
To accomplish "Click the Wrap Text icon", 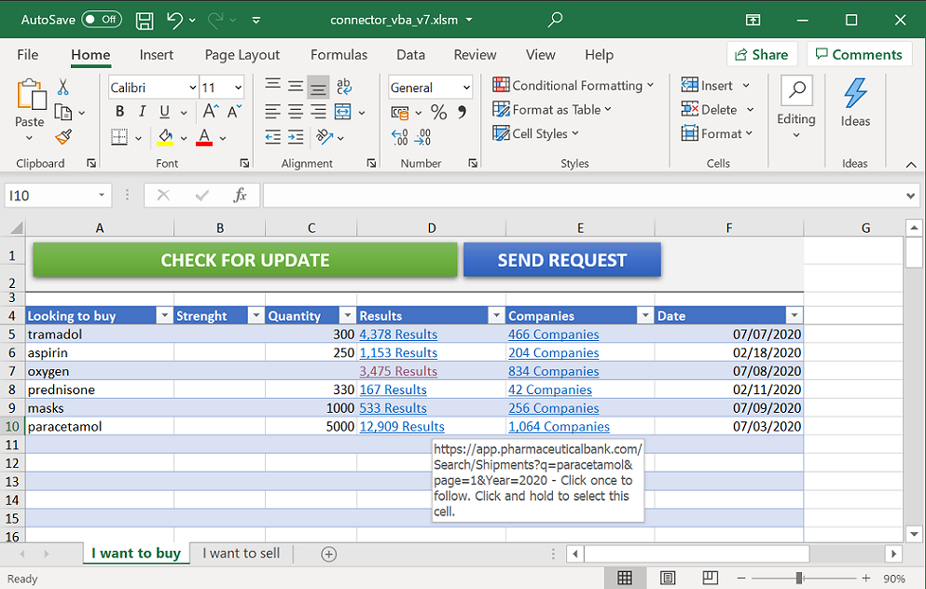I will point(344,87).
